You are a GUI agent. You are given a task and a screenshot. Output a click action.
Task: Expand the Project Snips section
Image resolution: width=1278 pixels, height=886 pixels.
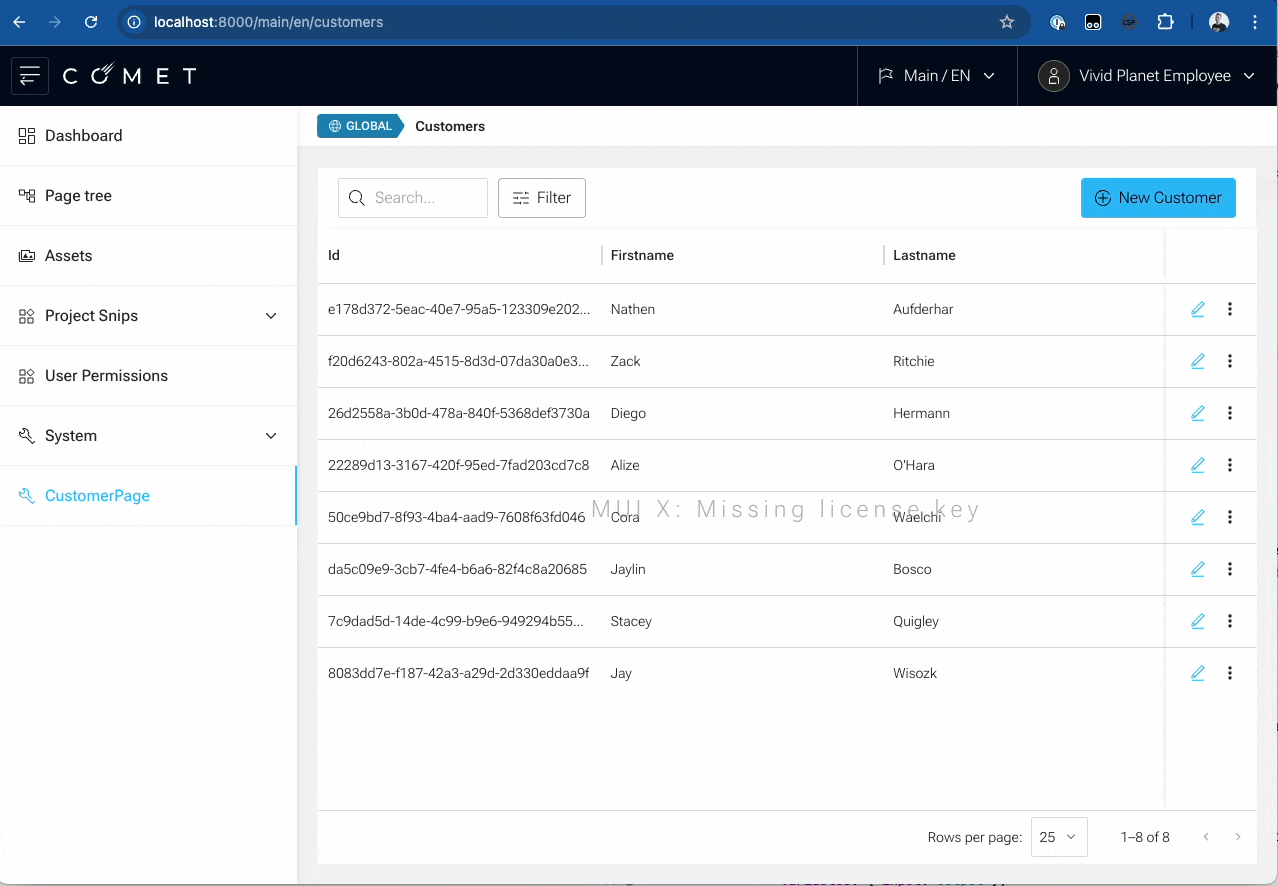(x=270, y=315)
